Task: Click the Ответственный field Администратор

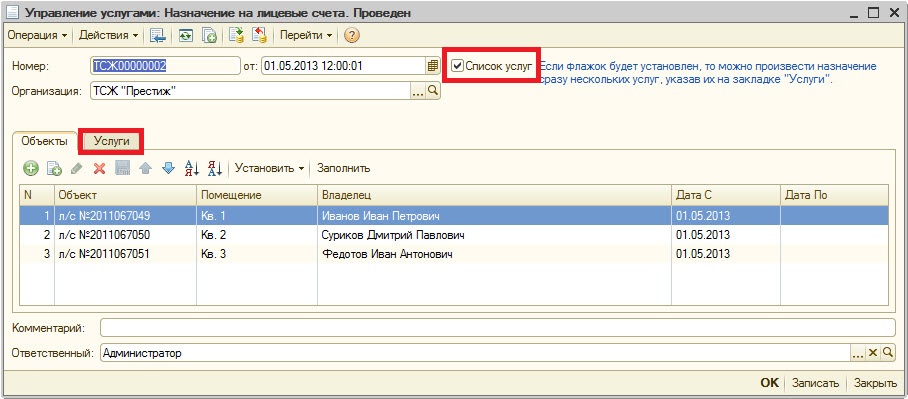Action: coord(474,352)
